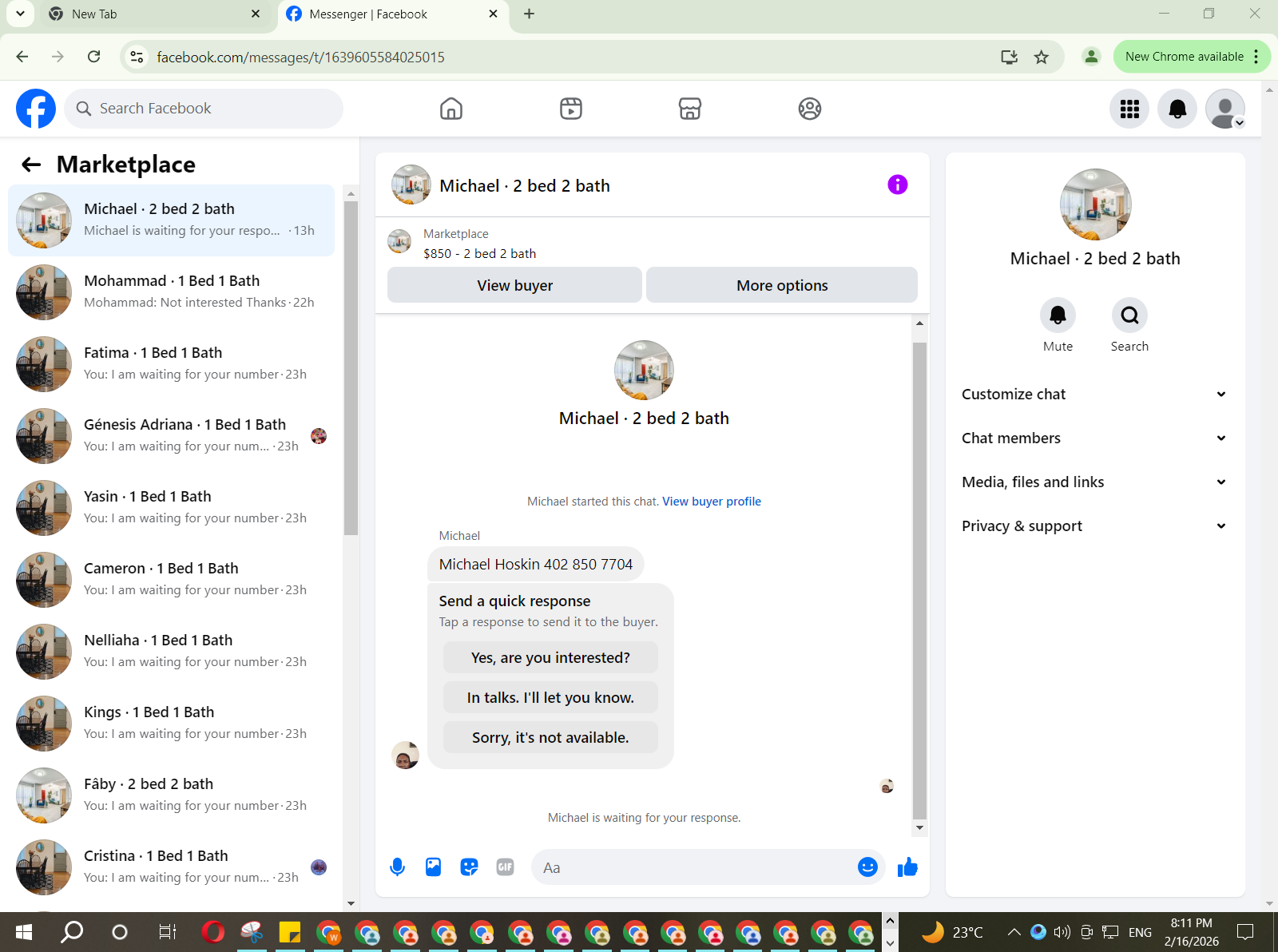Open the Mohammad 1 Bed 1 Bath chat
1278x952 pixels.
click(172, 292)
